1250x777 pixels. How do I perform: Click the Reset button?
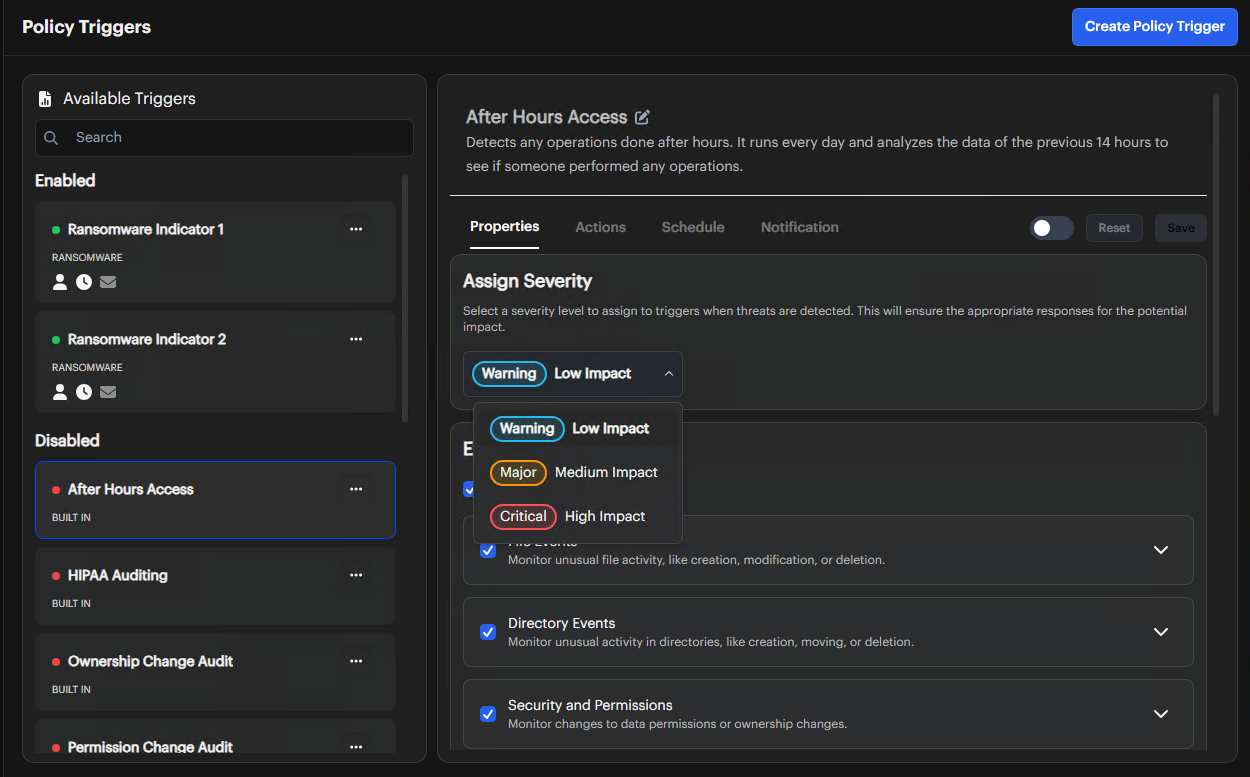pos(1114,228)
